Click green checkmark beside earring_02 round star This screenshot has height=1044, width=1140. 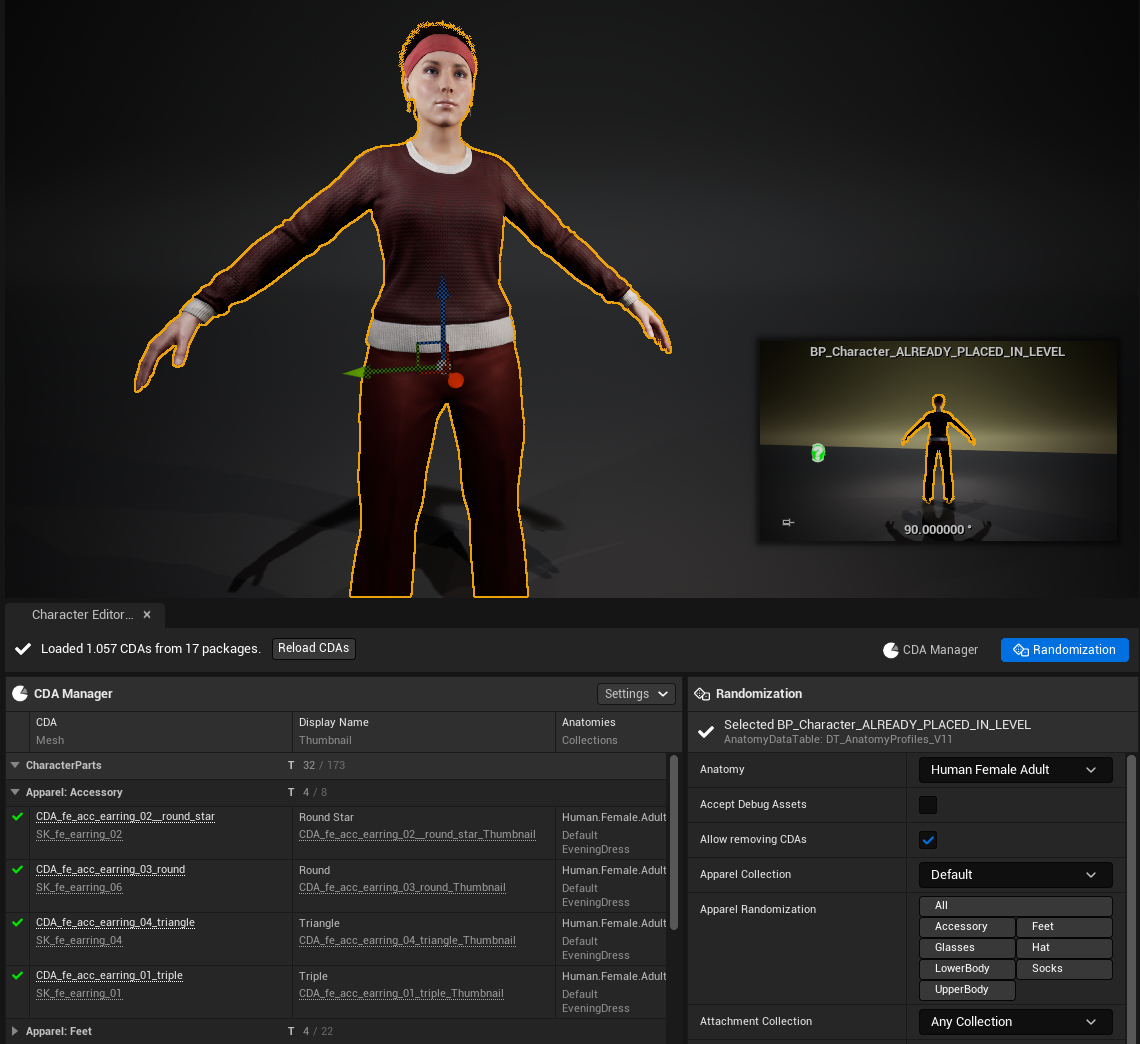tap(17, 817)
